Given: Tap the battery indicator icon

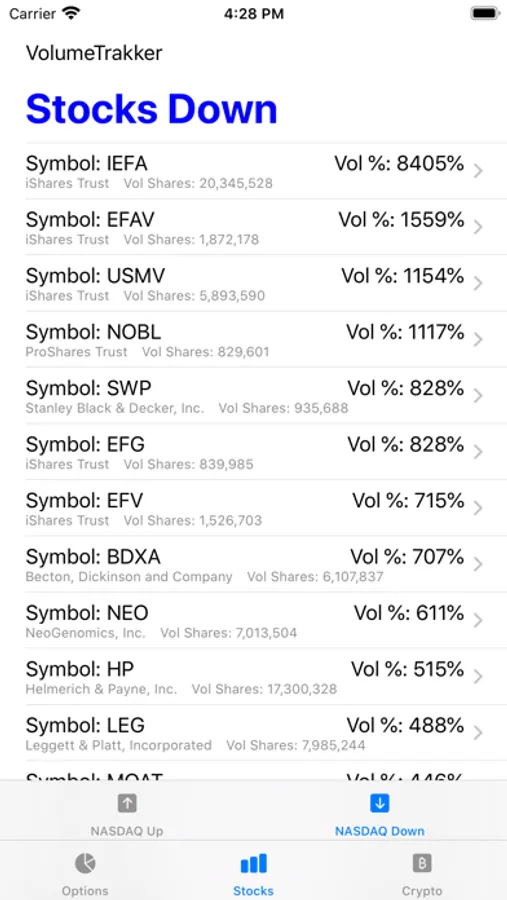Looking at the screenshot, I should (x=485, y=14).
